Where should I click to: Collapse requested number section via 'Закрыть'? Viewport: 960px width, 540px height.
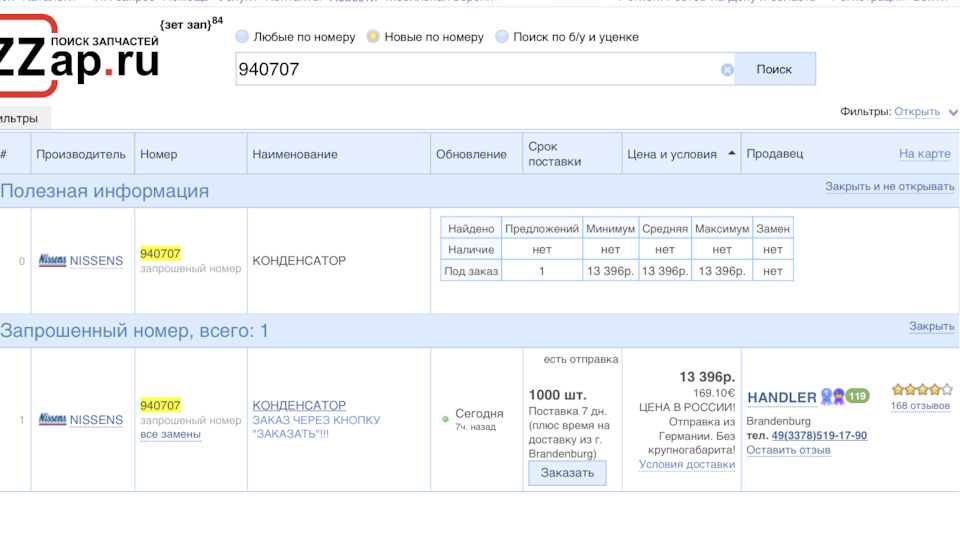tap(931, 327)
